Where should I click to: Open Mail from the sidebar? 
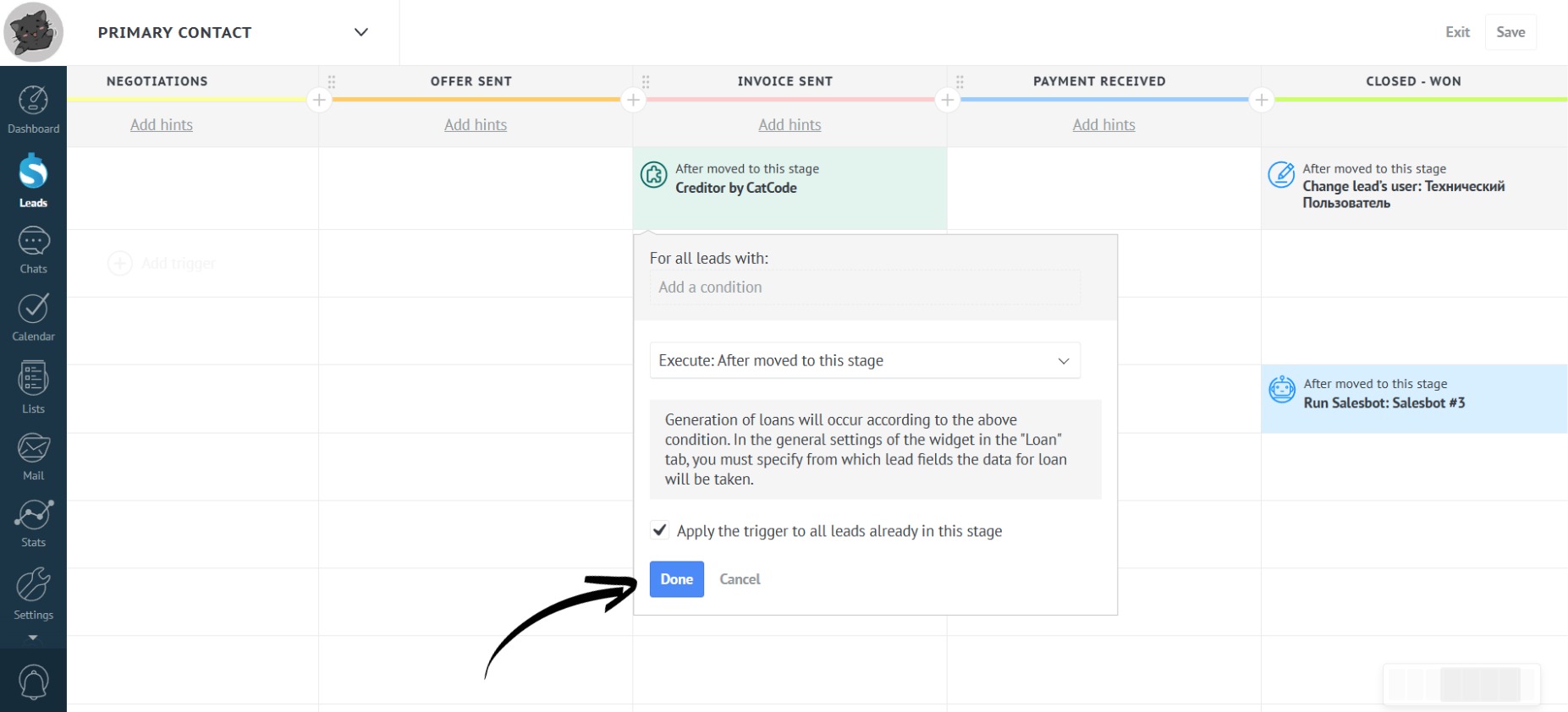click(33, 457)
